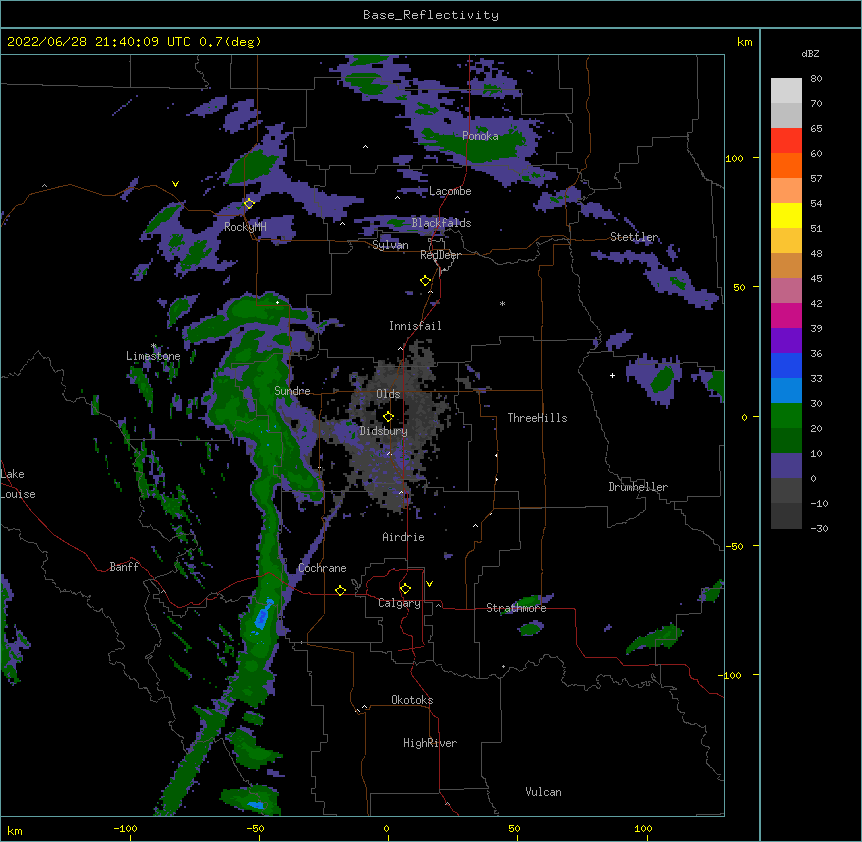
Task: Click the dBZ legend heading
Action: 810,53
